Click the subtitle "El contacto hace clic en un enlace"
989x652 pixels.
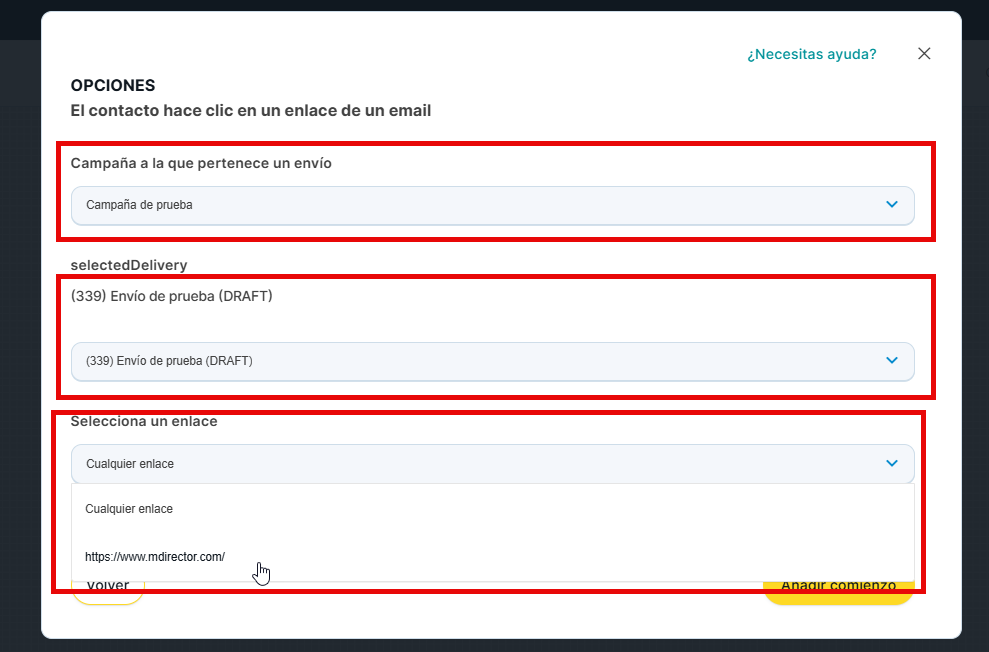tap(250, 111)
